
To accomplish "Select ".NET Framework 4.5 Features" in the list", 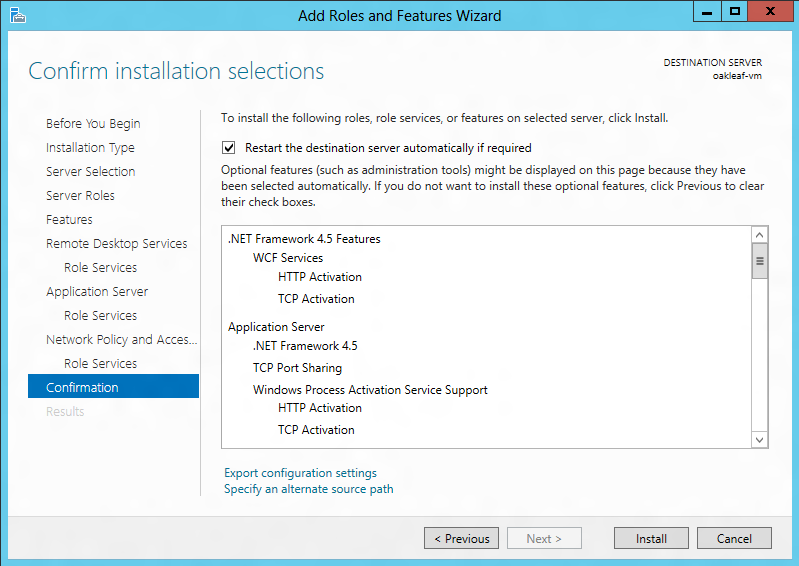I will [x=304, y=239].
